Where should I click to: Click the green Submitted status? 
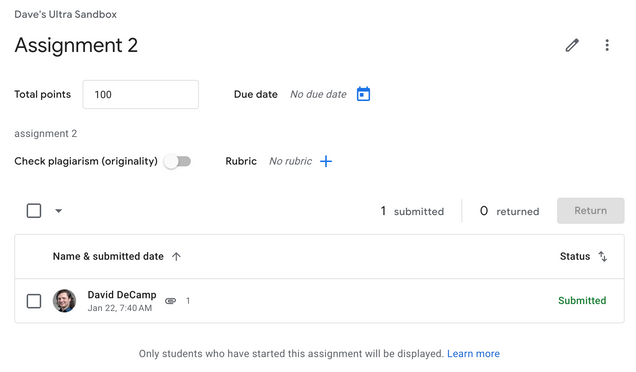pyautogui.click(x=582, y=301)
